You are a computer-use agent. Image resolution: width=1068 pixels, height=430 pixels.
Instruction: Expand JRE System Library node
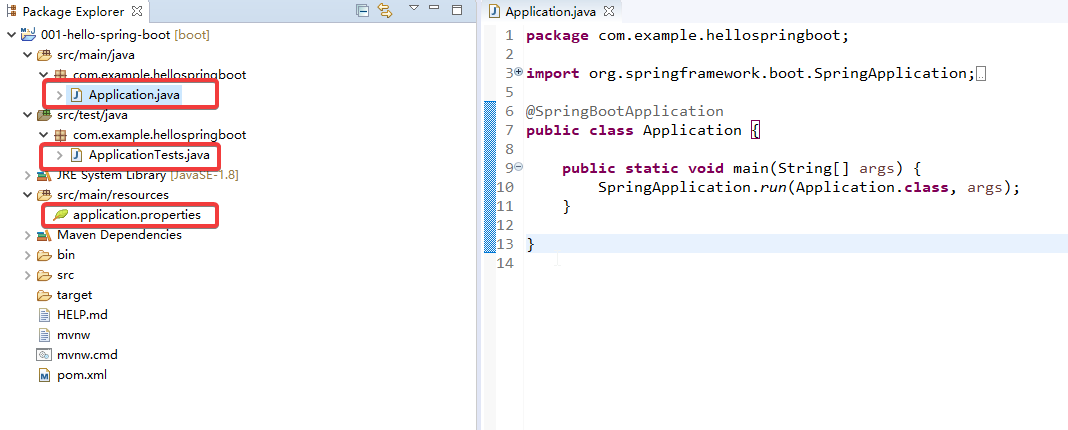27,175
